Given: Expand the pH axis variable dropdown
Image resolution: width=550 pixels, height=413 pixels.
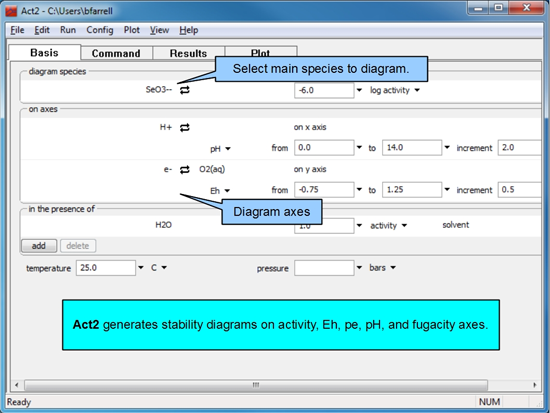Looking at the screenshot, I should click(x=220, y=149).
